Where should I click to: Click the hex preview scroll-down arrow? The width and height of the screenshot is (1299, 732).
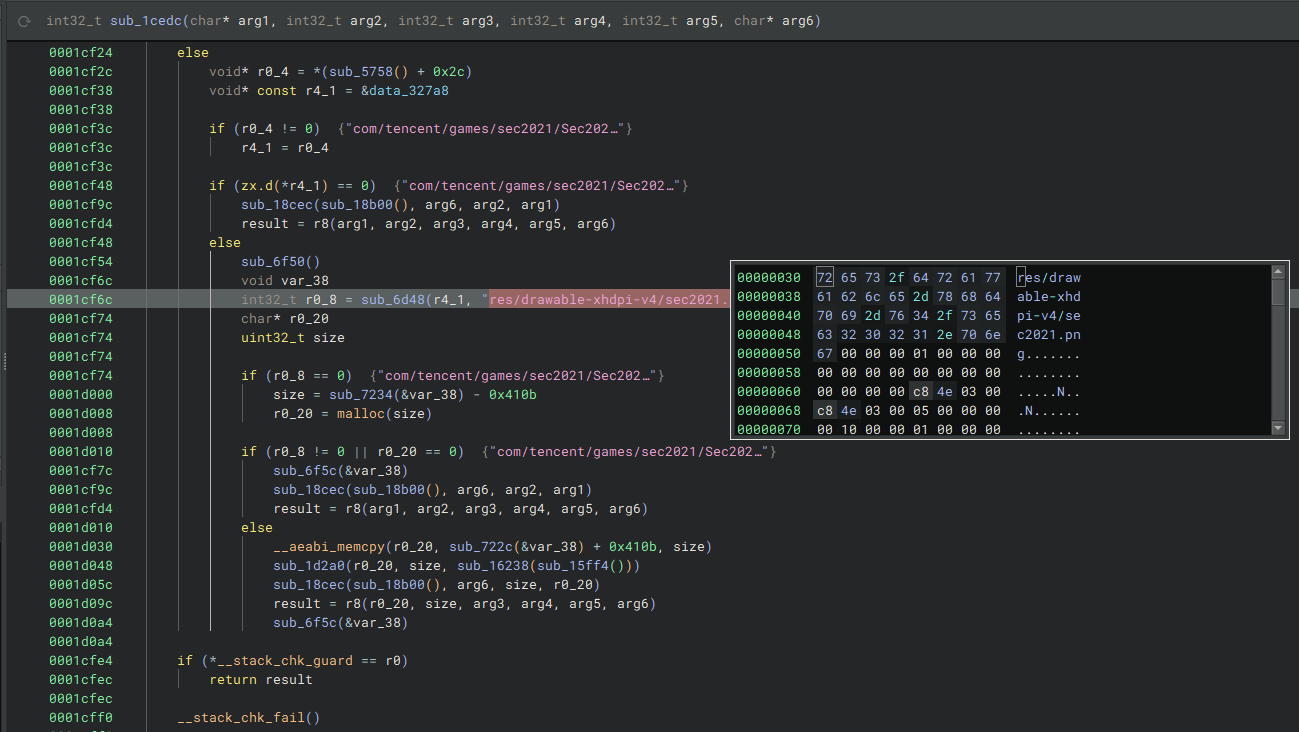[1278, 429]
